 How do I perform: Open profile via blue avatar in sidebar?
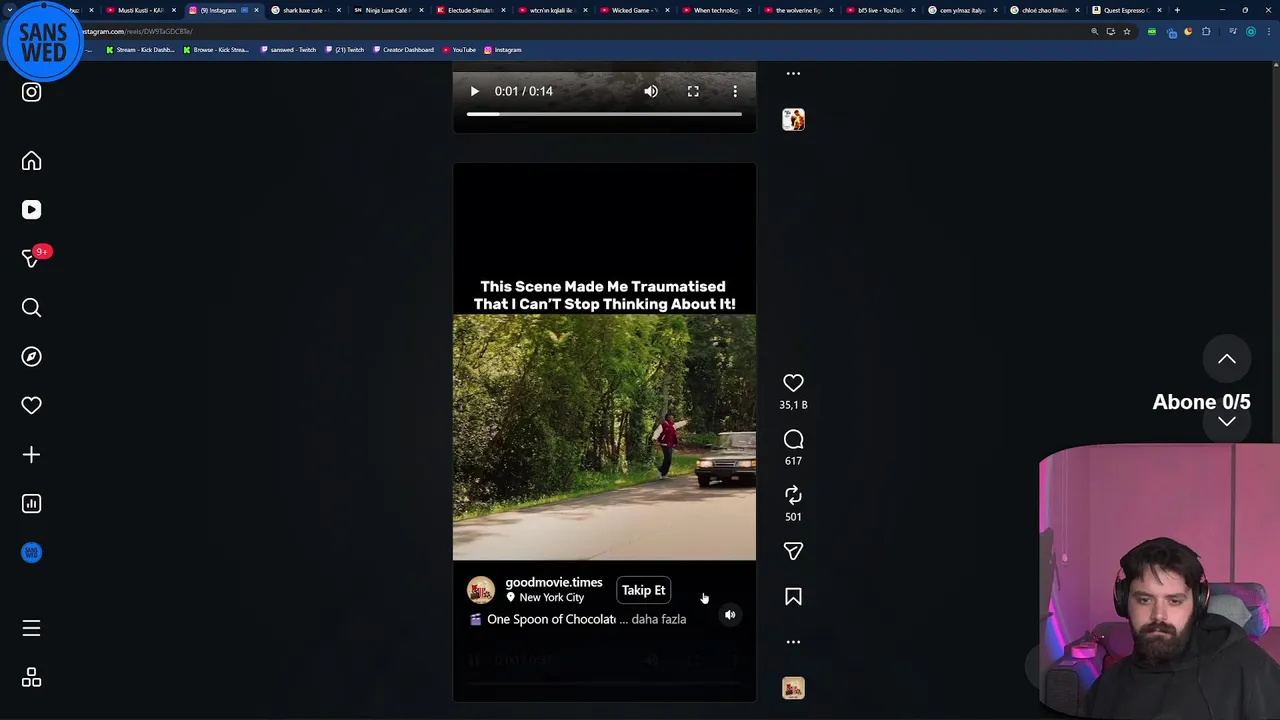[x=31, y=553]
